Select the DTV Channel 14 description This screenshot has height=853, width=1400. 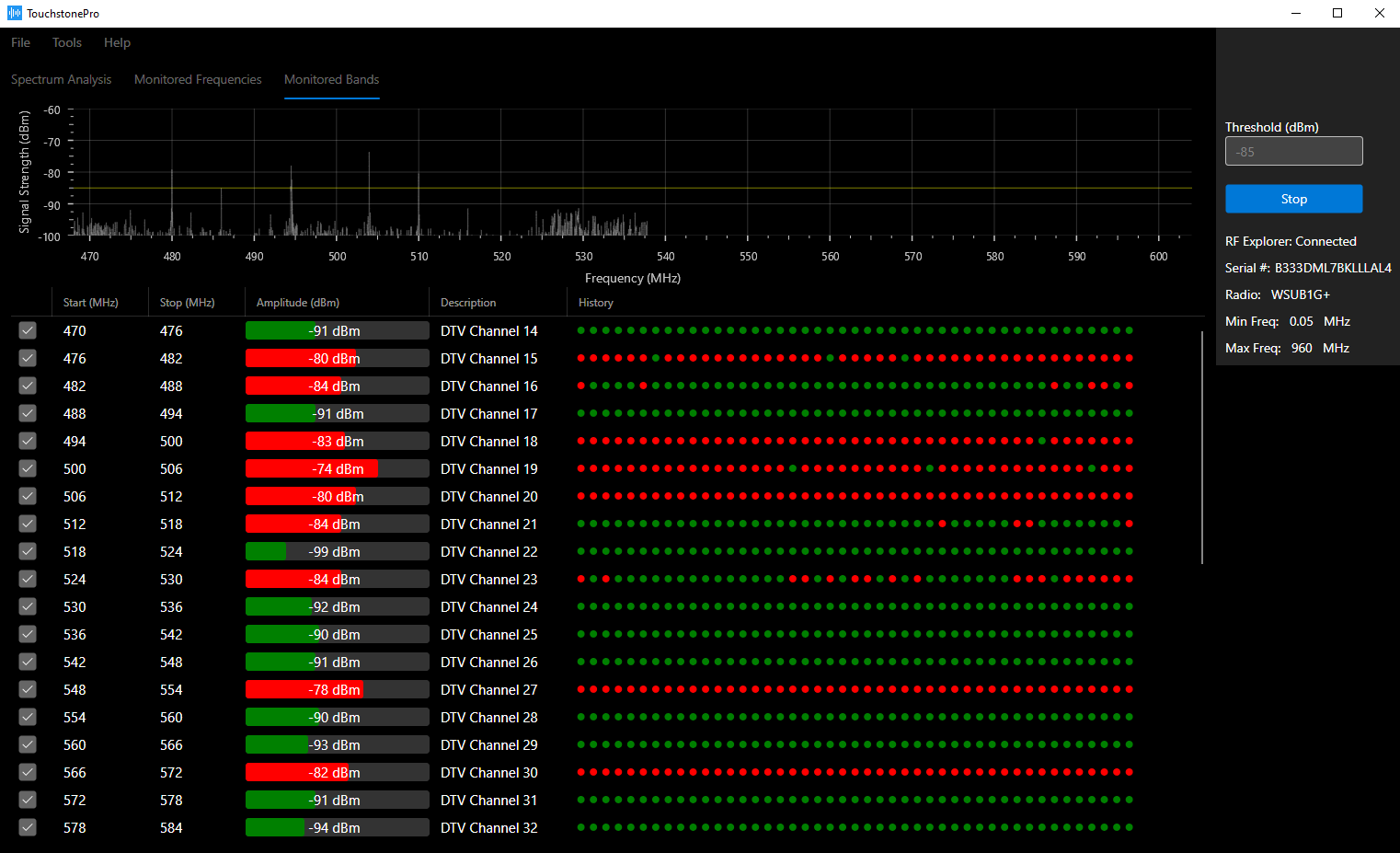pyautogui.click(x=489, y=330)
